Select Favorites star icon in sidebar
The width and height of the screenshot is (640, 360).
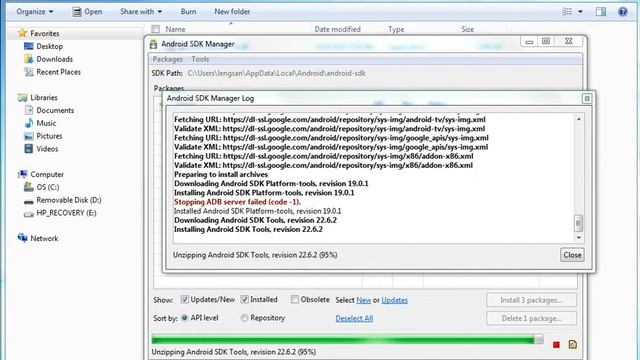(22, 33)
